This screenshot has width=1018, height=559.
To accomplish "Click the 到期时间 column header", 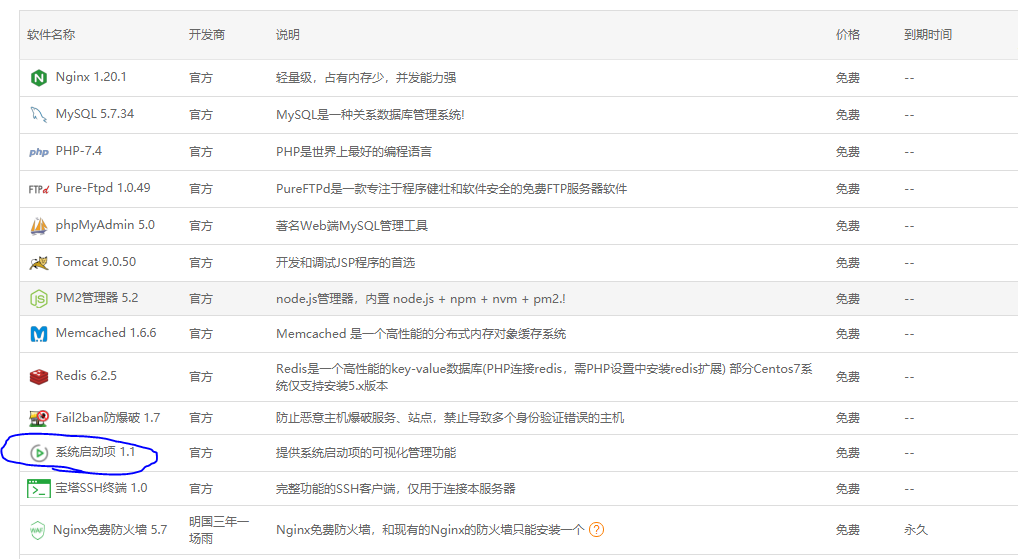I will click(x=928, y=34).
